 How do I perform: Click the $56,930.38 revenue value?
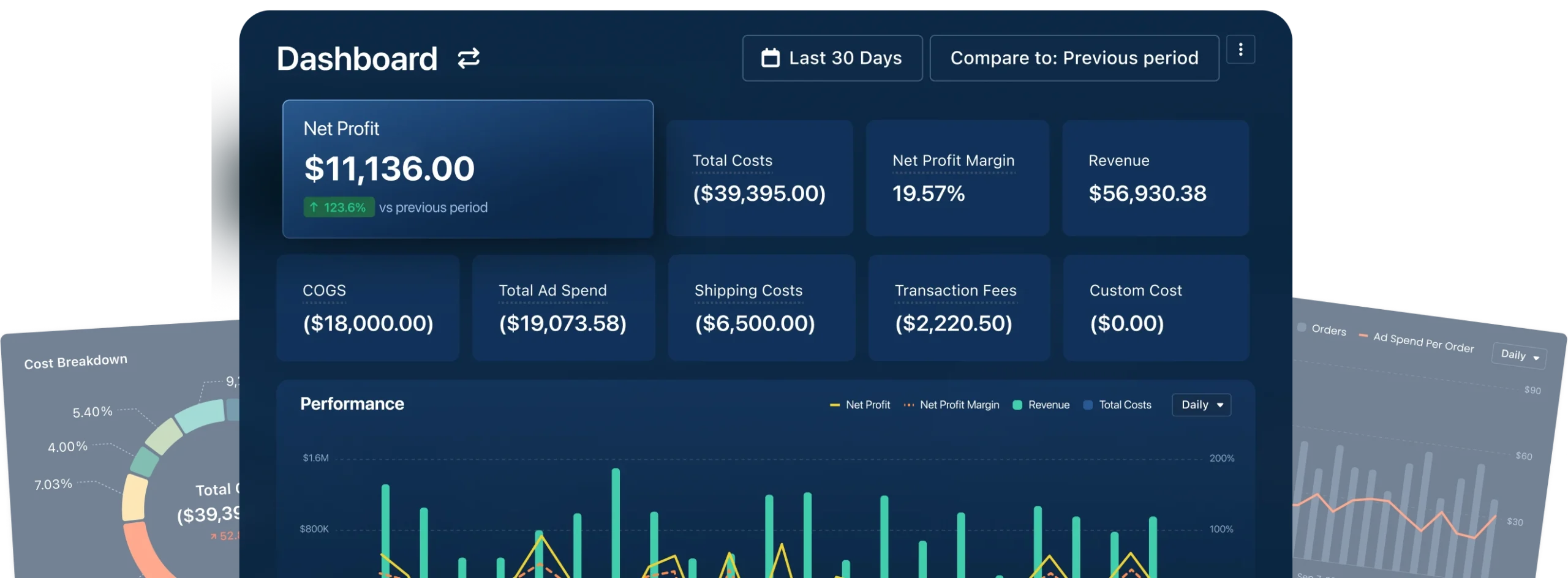pyautogui.click(x=1147, y=193)
